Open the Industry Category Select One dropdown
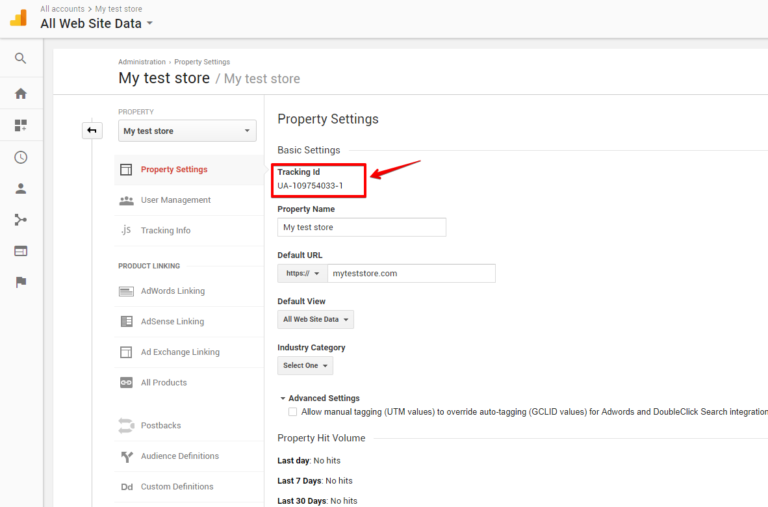Viewport: 768px width, 507px height. click(305, 365)
